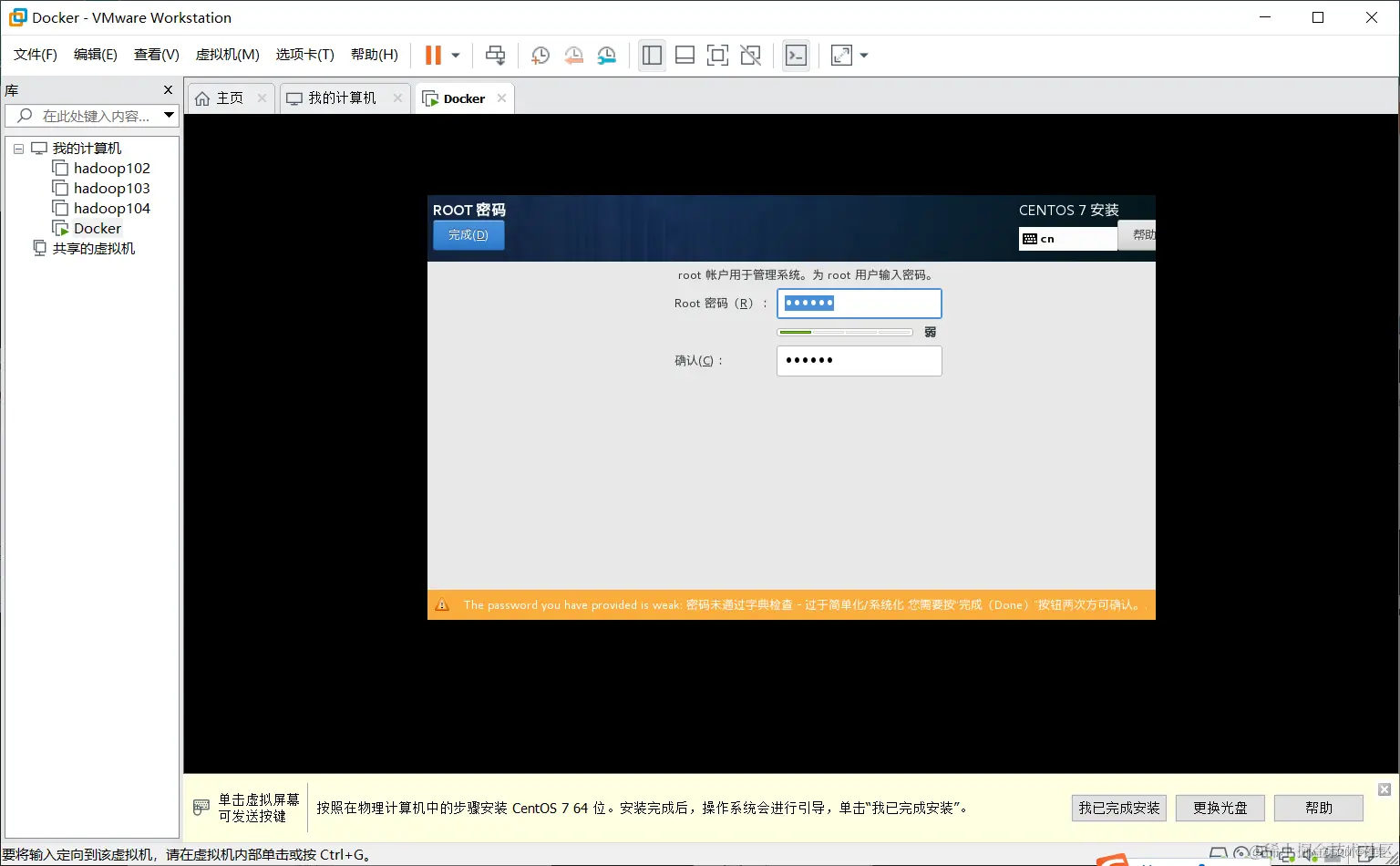Click the weak password warning icon

tap(442, 604)
